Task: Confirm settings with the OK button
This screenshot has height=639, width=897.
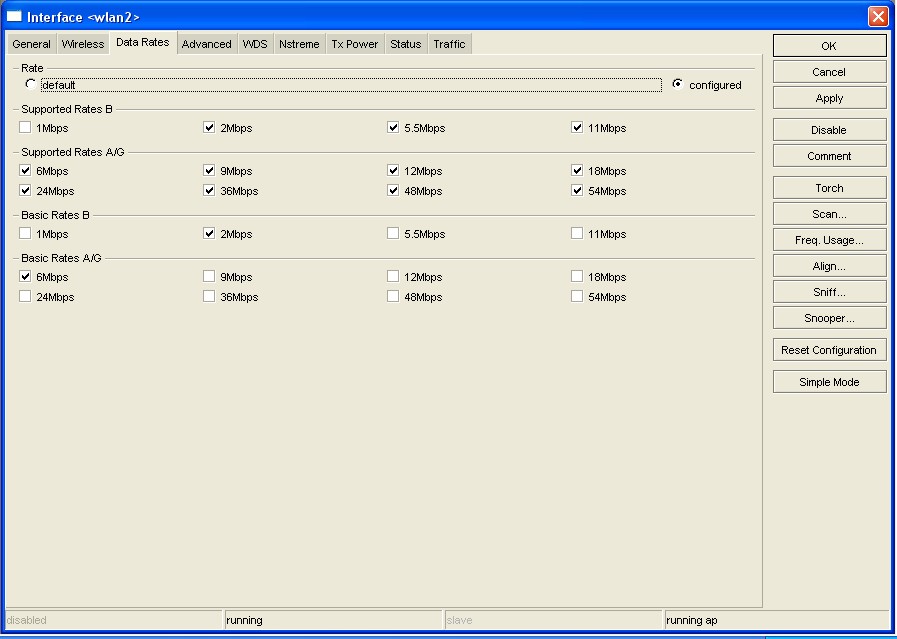Action: pos(829,46)
